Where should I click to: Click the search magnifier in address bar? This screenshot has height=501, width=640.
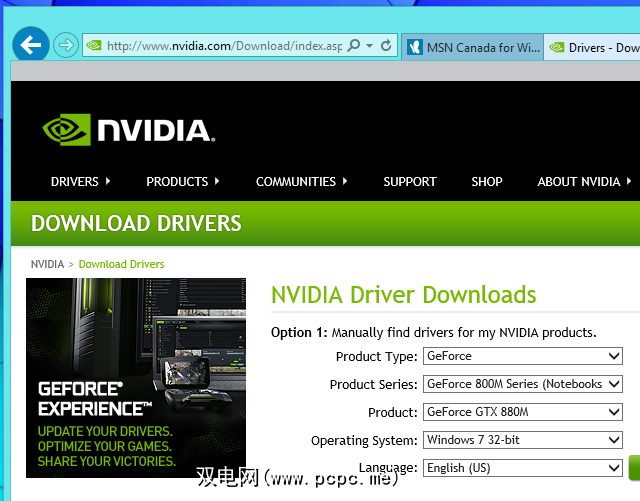353,45
